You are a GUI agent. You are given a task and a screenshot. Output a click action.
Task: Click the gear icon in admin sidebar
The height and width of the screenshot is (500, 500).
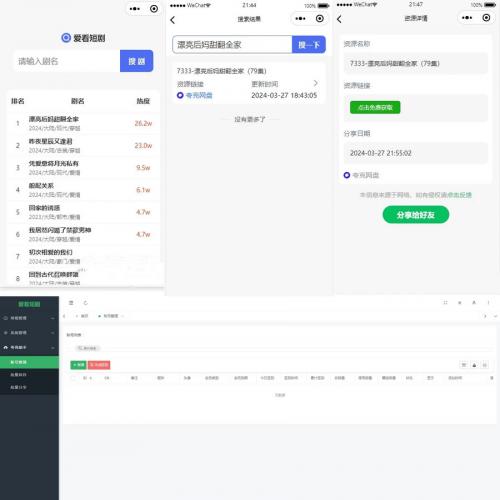5,333
